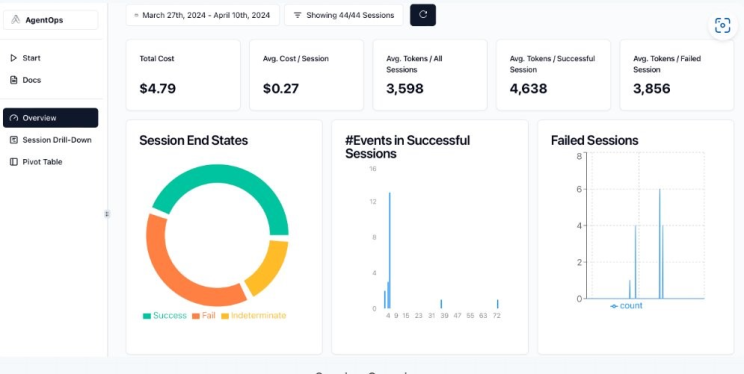
Task: Click the AgentOps logo icon
Action: click(16, 20)
